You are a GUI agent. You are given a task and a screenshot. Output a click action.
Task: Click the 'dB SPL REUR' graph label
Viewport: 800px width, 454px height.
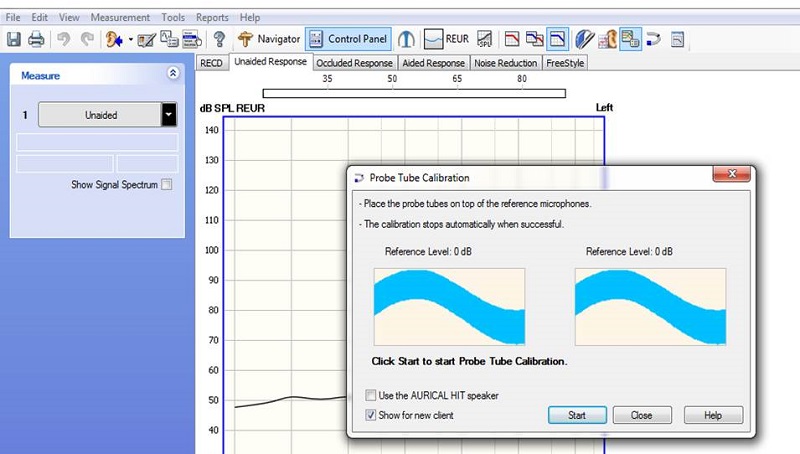coord(232,108)
